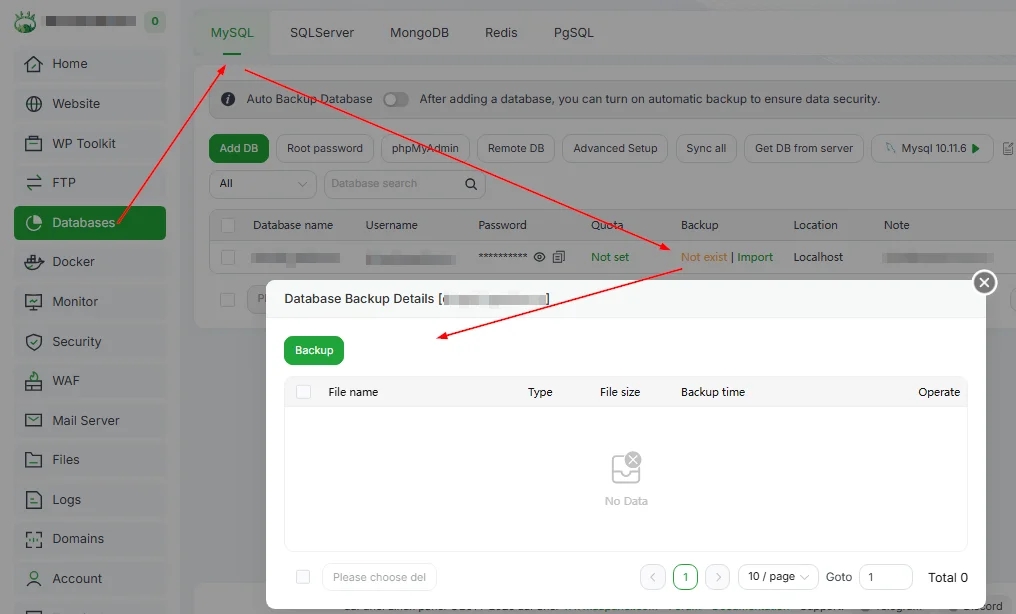Enable the Auto Backup Database switch

pyautogui.click(x=395, y=99)
